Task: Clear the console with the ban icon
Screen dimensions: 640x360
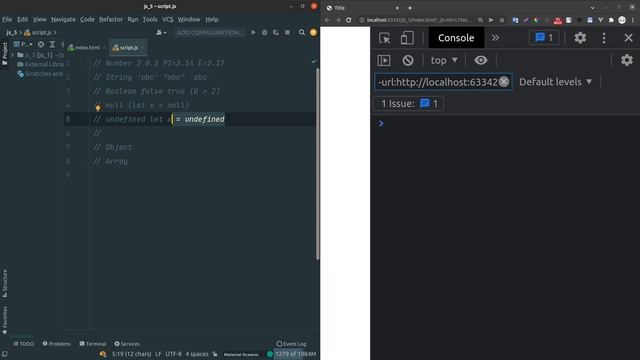Action: point(408,60)
